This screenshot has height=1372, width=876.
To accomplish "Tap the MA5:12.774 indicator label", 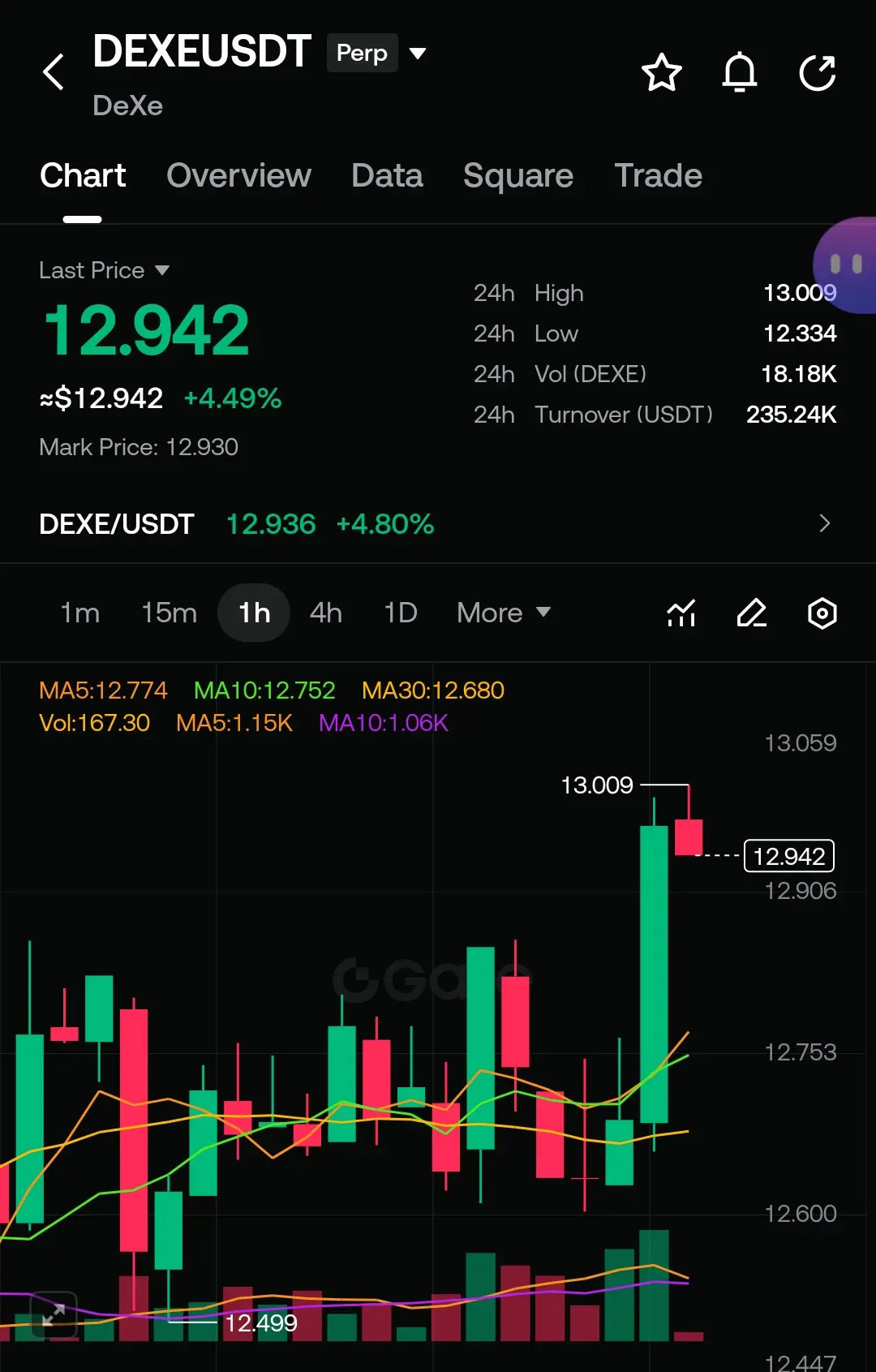I will 103,690.
